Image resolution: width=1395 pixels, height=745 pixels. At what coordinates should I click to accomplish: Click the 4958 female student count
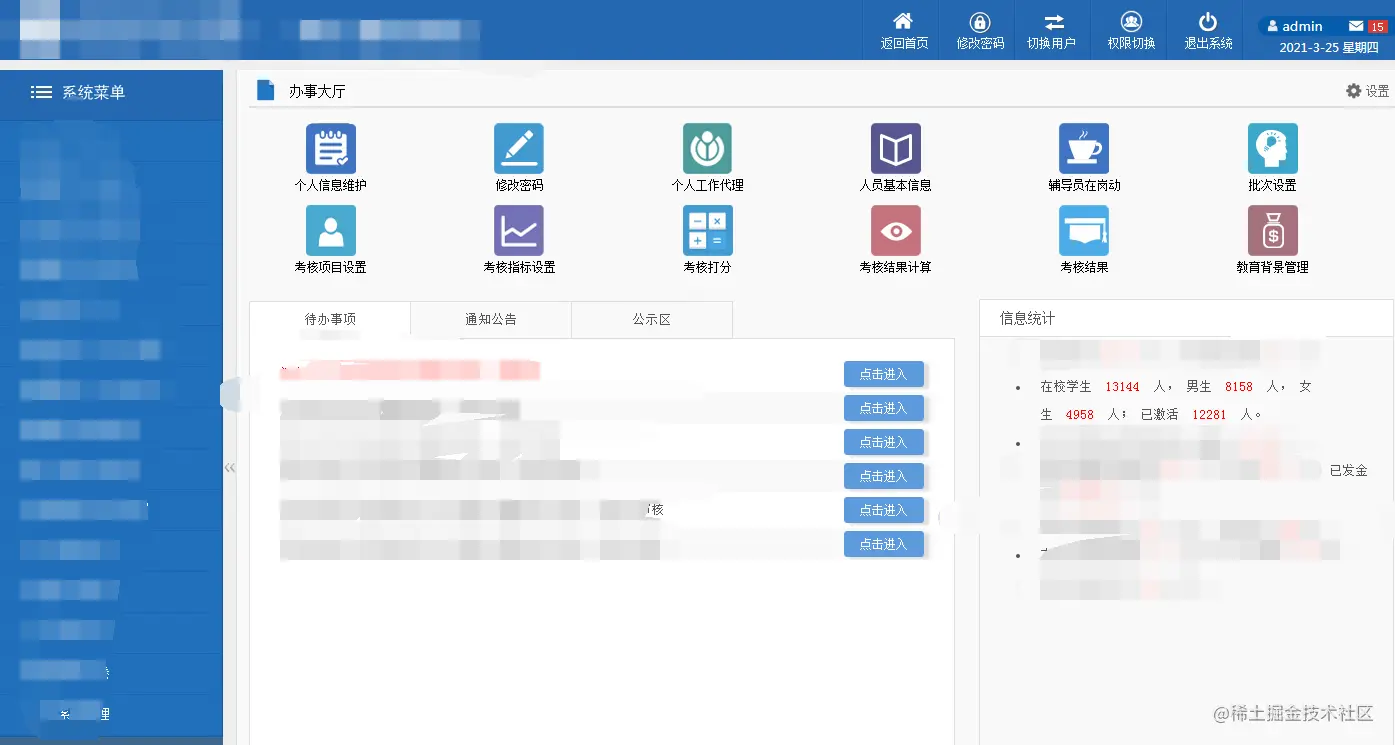pos(1079,414)
